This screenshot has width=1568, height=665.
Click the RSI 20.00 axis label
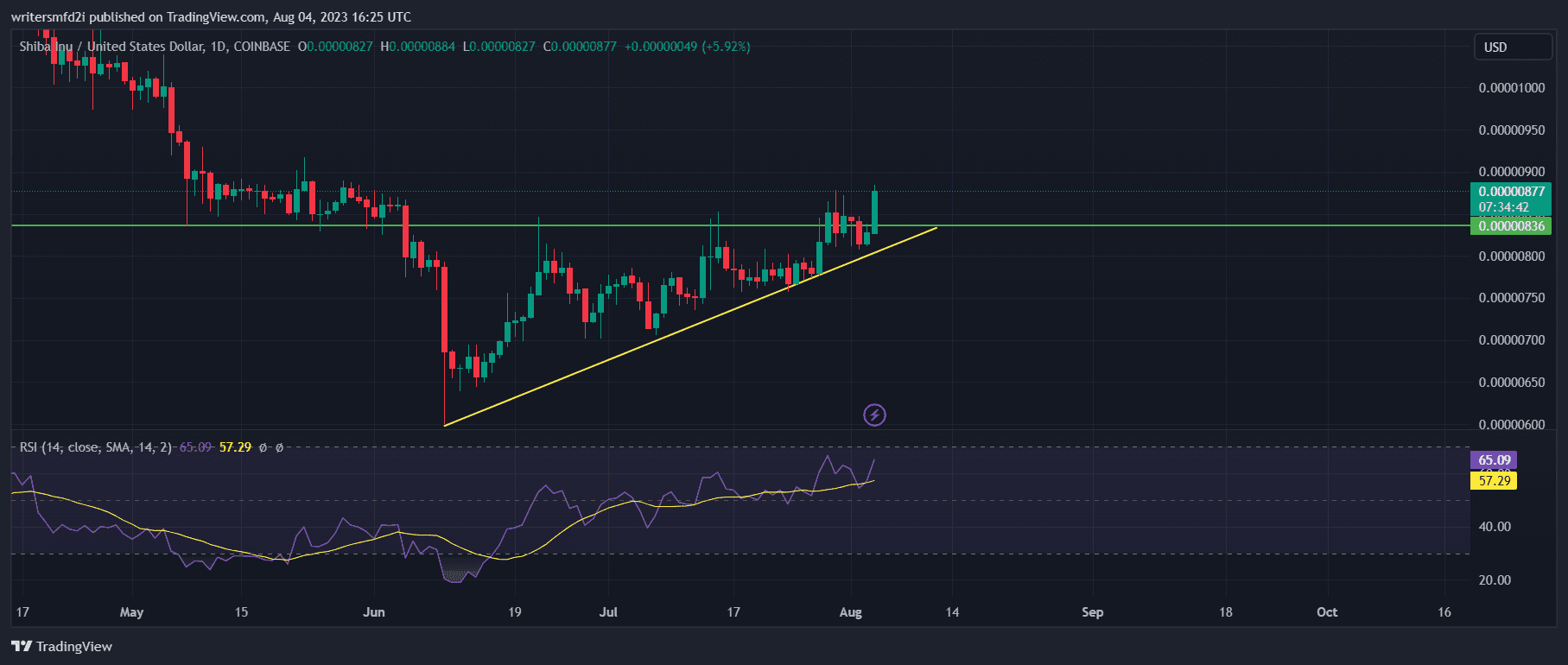coord(1495,580)
